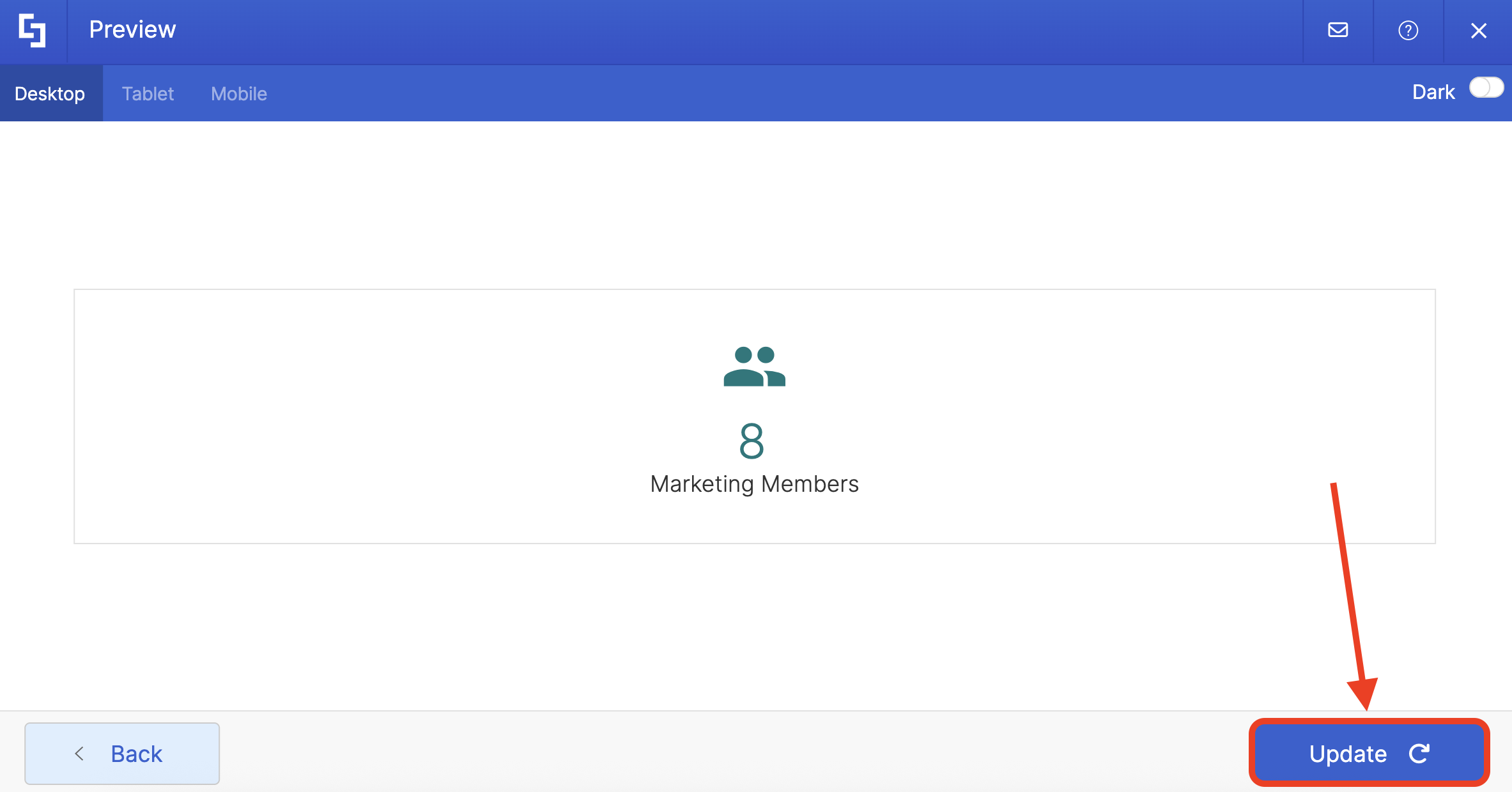Click the Preview title text
1512x792 pixels.
132,30
